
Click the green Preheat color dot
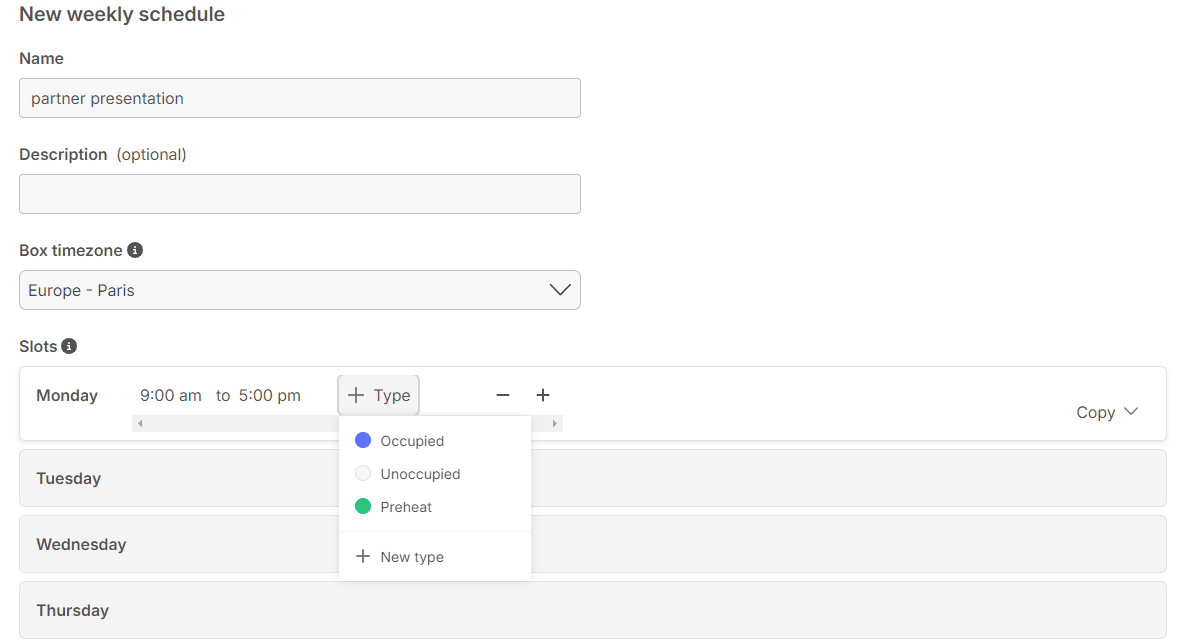click(x=363, y=506)
